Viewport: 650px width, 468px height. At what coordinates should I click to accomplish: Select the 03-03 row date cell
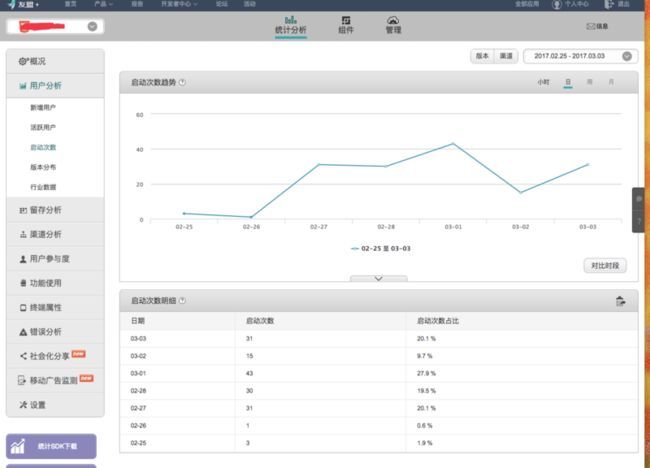click(138, 339)
